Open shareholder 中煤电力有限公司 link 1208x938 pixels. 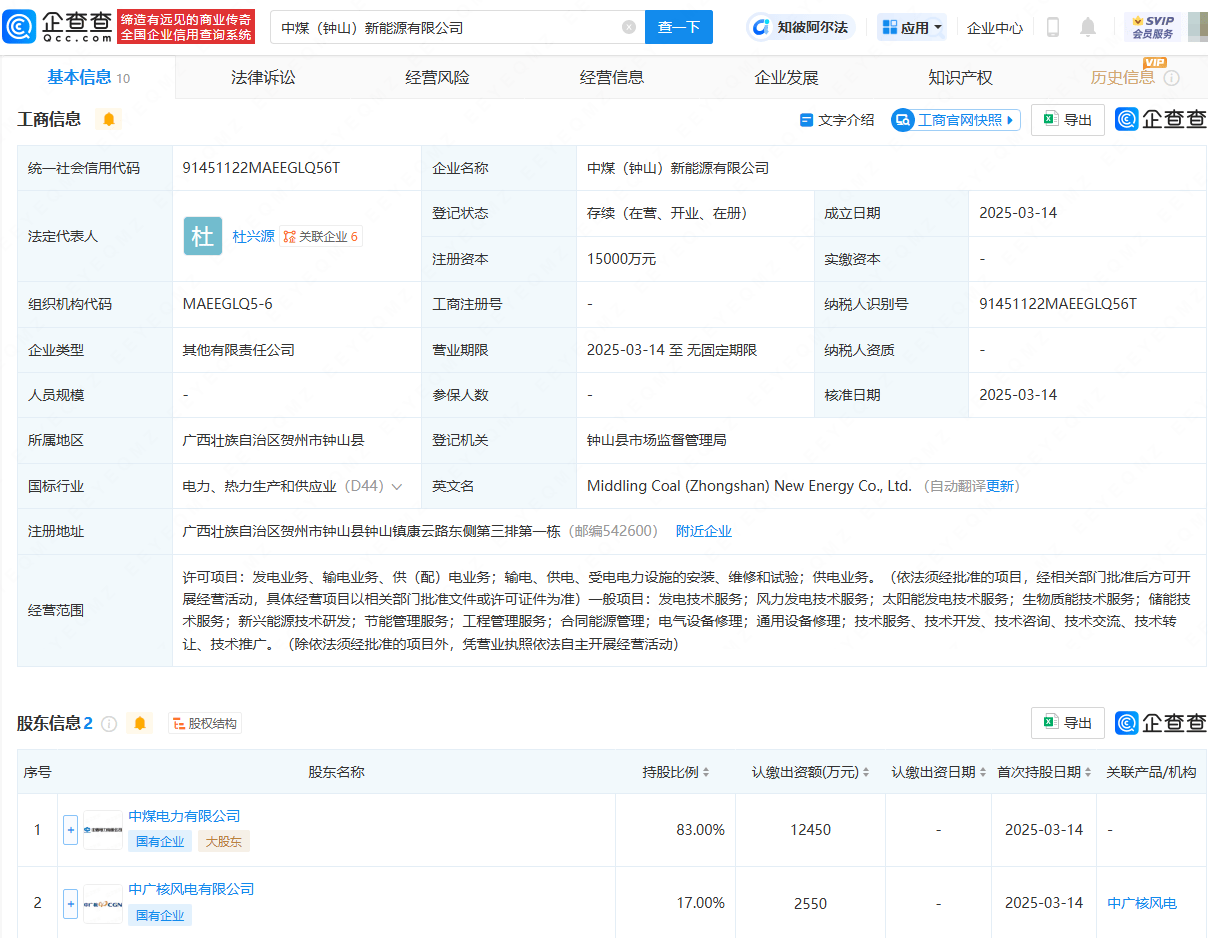(184, 816)
